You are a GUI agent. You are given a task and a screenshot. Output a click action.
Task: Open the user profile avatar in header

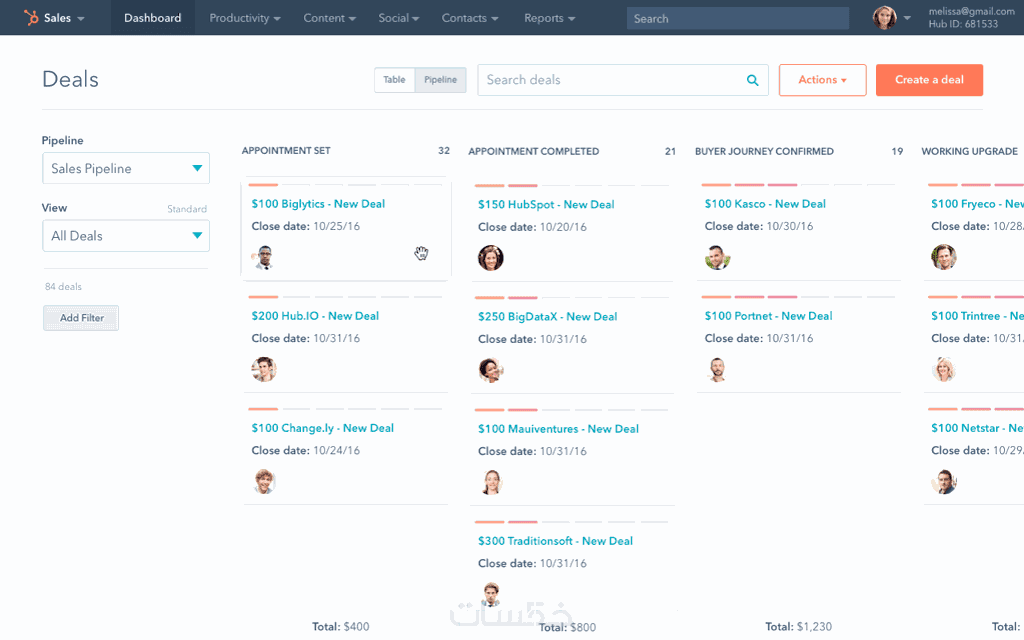[x=884, y=18]
